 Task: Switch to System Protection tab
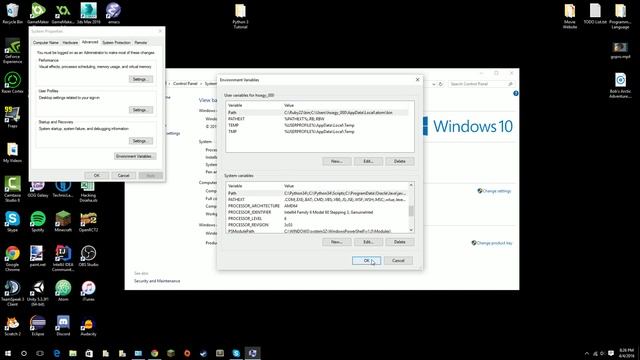(116, 42)
